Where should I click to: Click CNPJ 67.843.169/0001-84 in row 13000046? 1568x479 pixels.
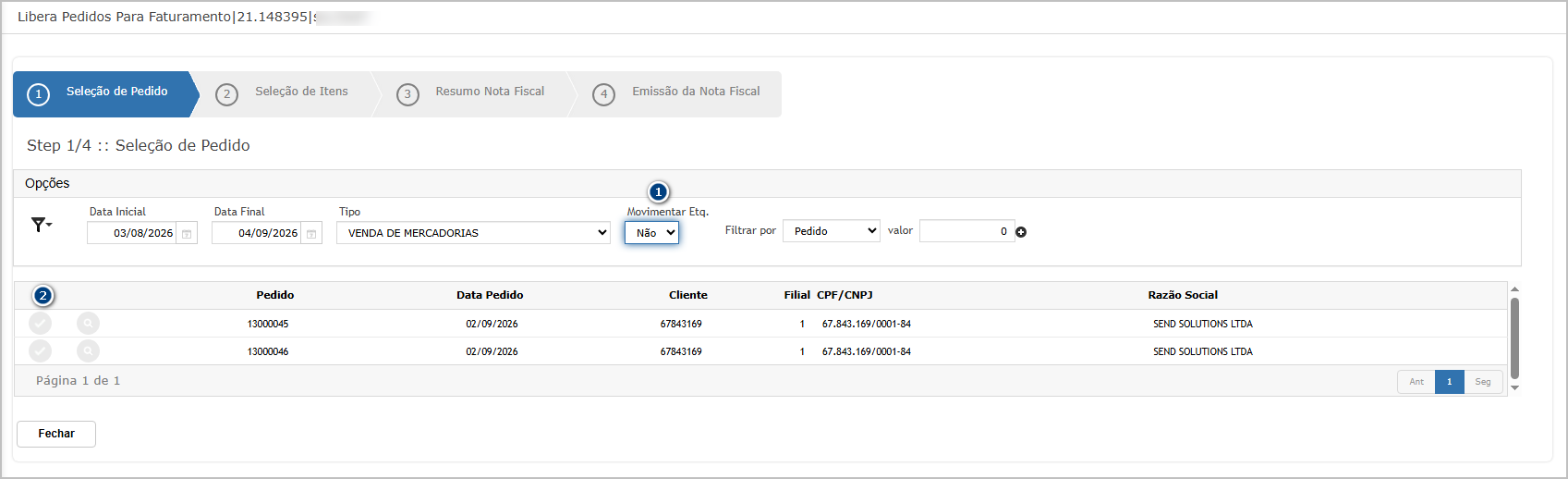click(867, 351)
